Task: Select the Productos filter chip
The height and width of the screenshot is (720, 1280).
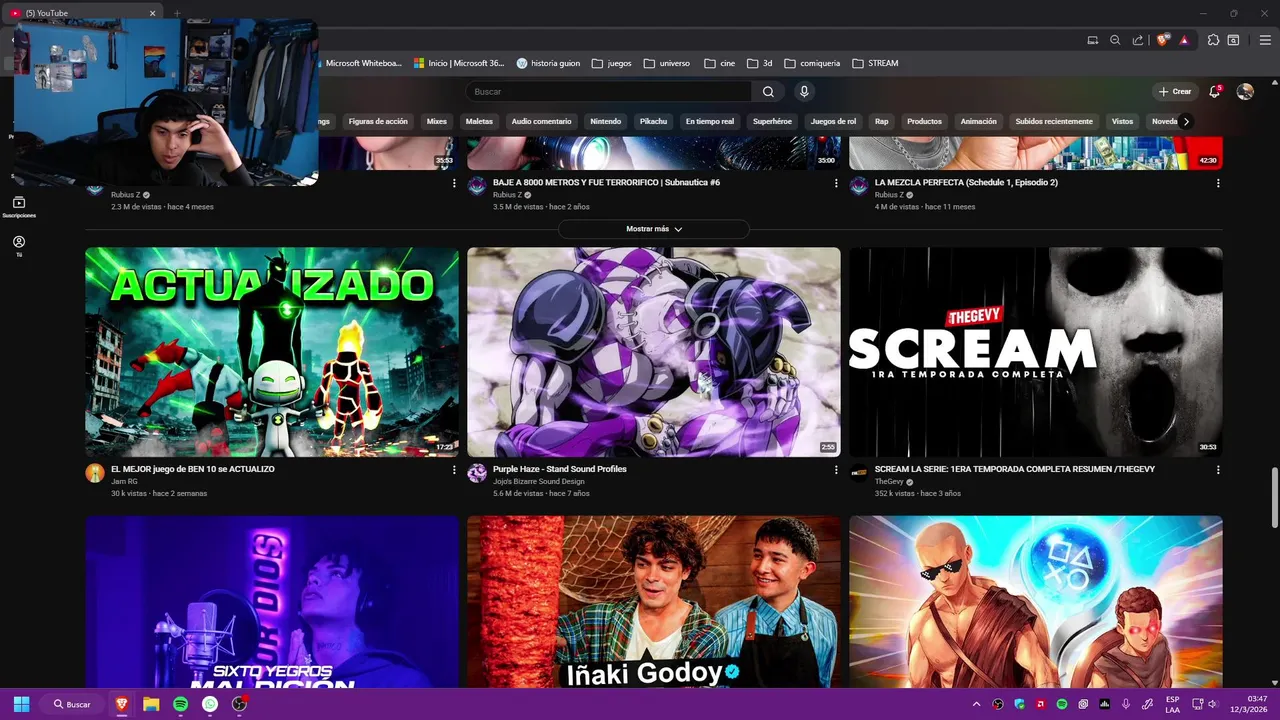Action: coord(924,121)
